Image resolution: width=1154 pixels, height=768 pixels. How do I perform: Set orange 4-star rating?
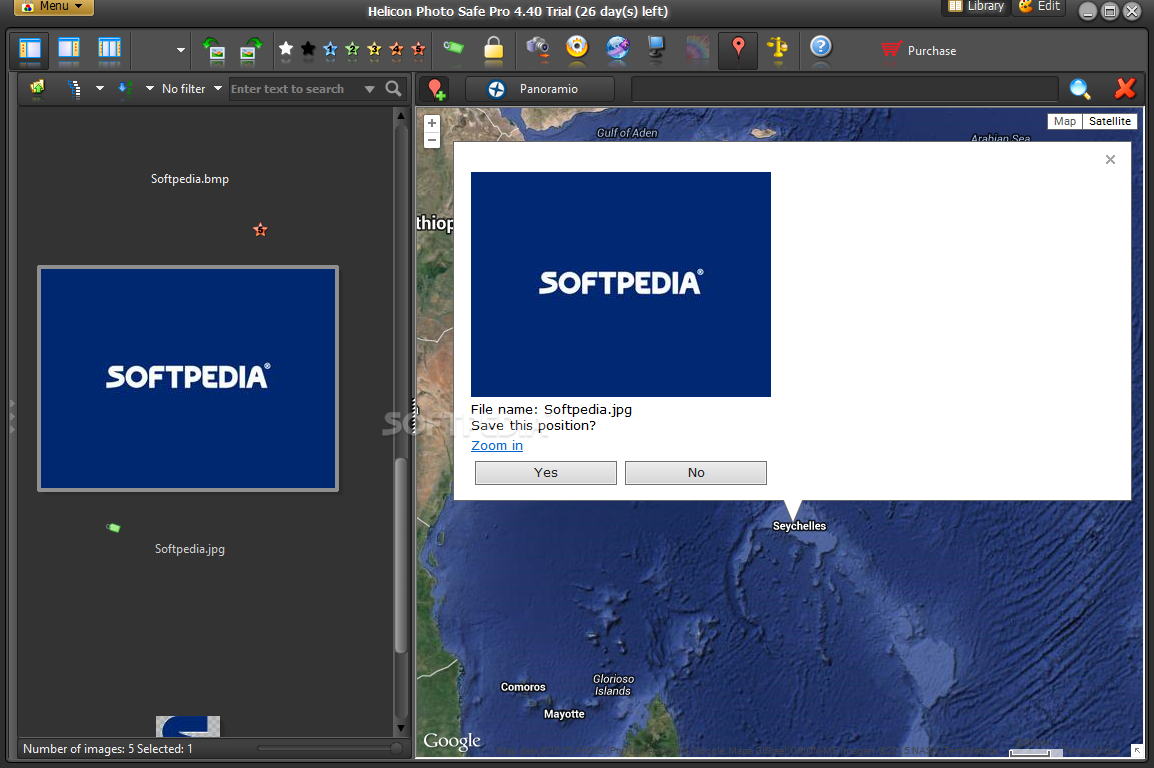(x=396, y=49)
